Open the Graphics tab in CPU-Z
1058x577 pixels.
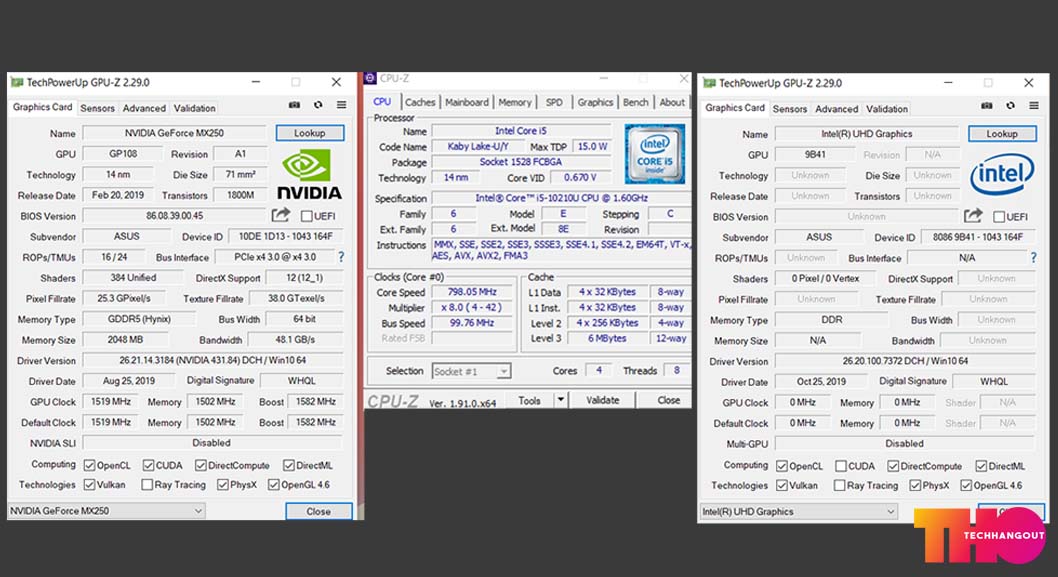click(x=595, y=102)
